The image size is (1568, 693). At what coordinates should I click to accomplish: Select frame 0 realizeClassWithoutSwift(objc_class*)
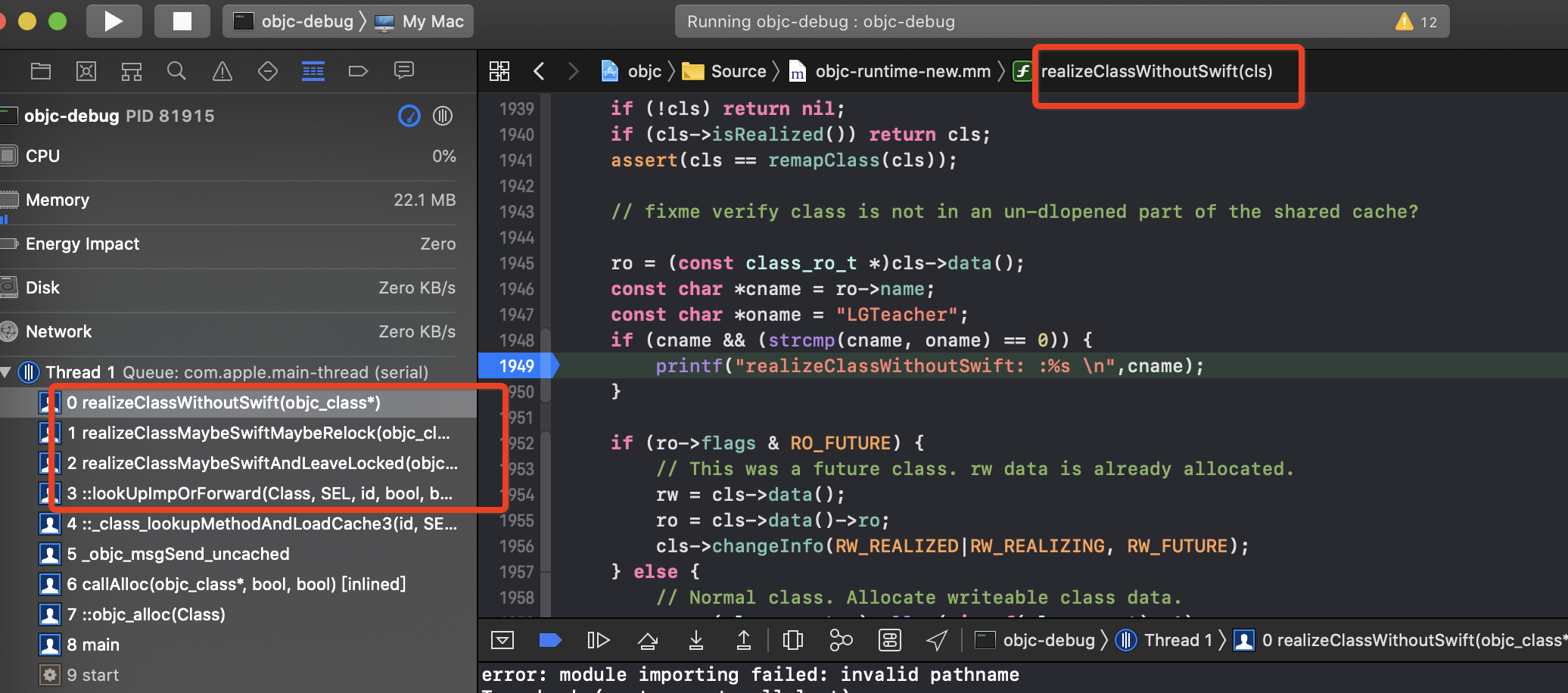(x=238, y=402)
